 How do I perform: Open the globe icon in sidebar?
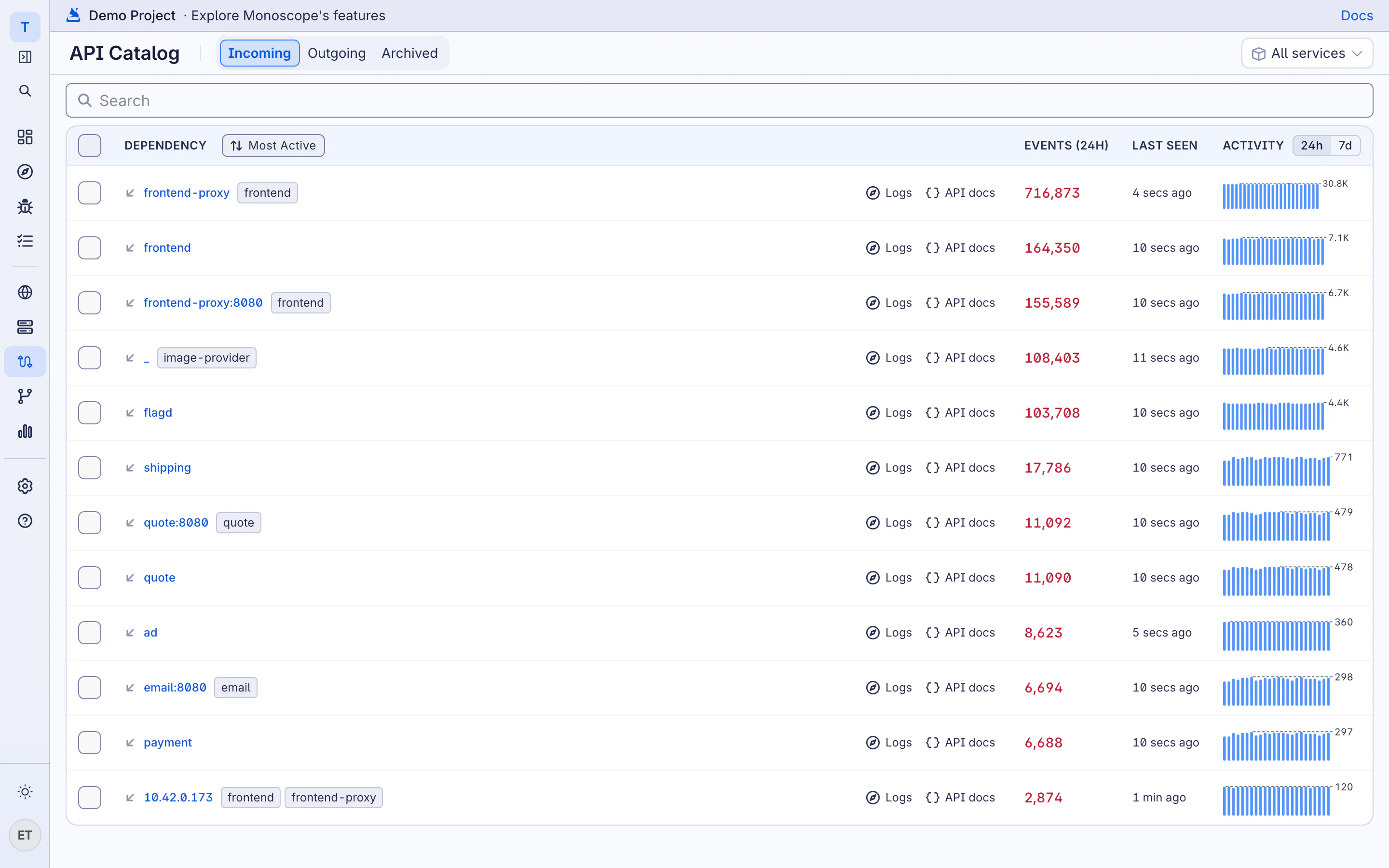(25, 292)
